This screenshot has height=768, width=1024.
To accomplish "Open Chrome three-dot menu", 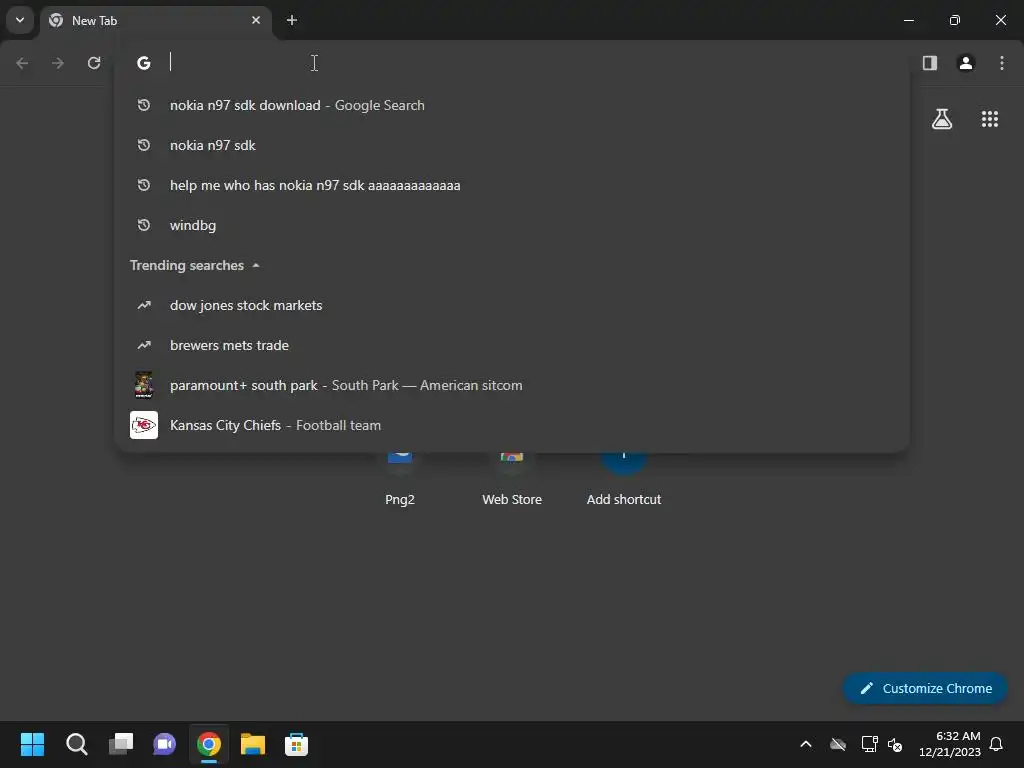I will click(1002, 63).
